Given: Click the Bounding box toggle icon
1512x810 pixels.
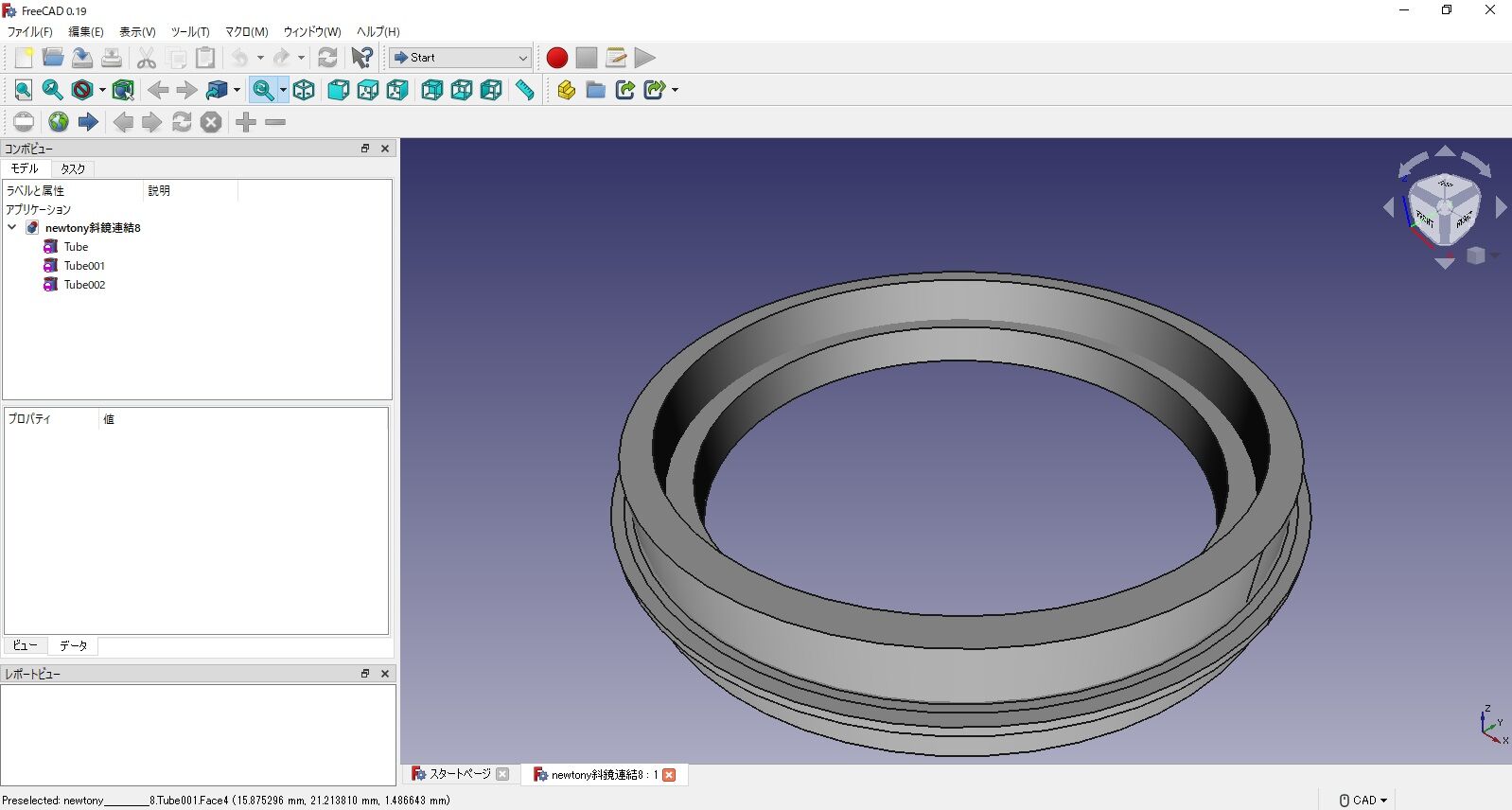Looking at the screenshot, I should click(x=123, y=90).
